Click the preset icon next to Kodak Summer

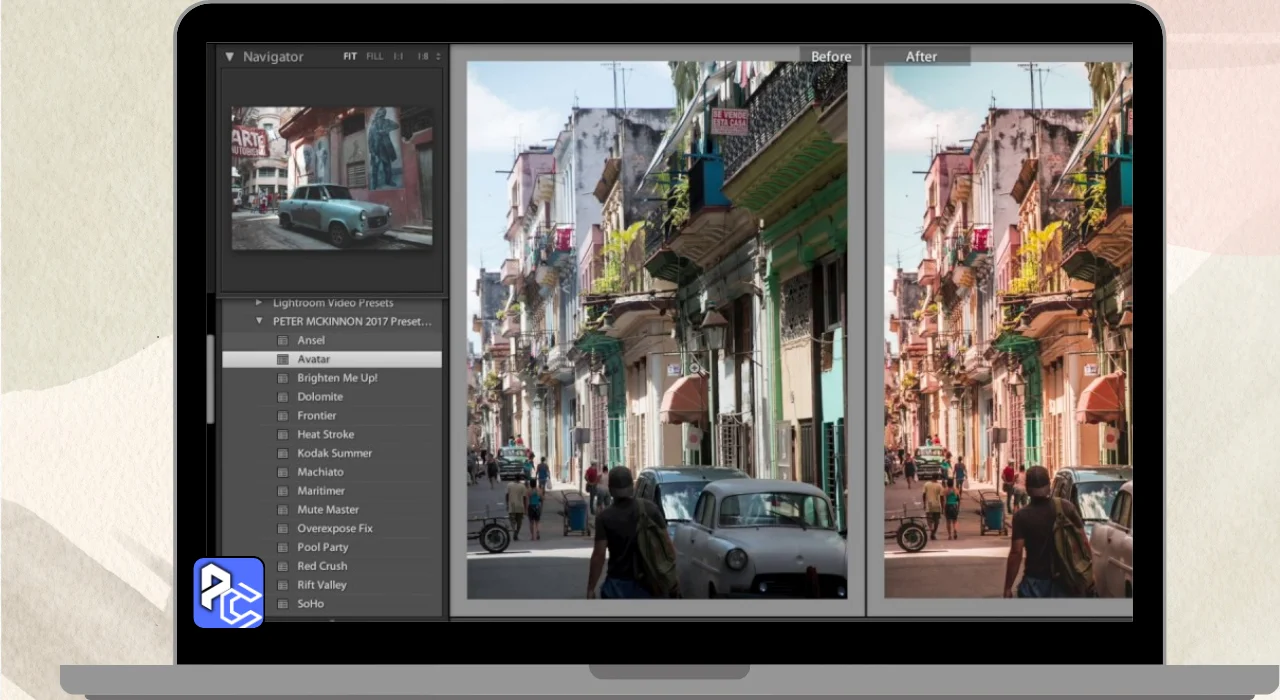283,453
